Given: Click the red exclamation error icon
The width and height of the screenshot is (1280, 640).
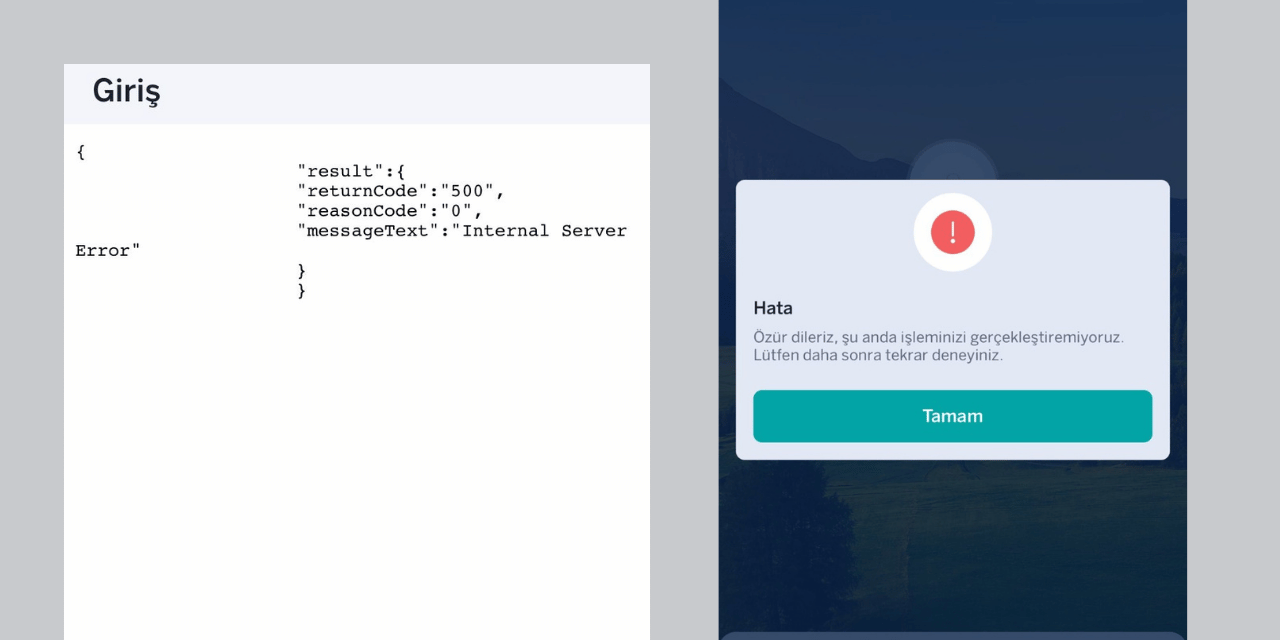Looking at the screenshot, I should (x=952, y=232).
